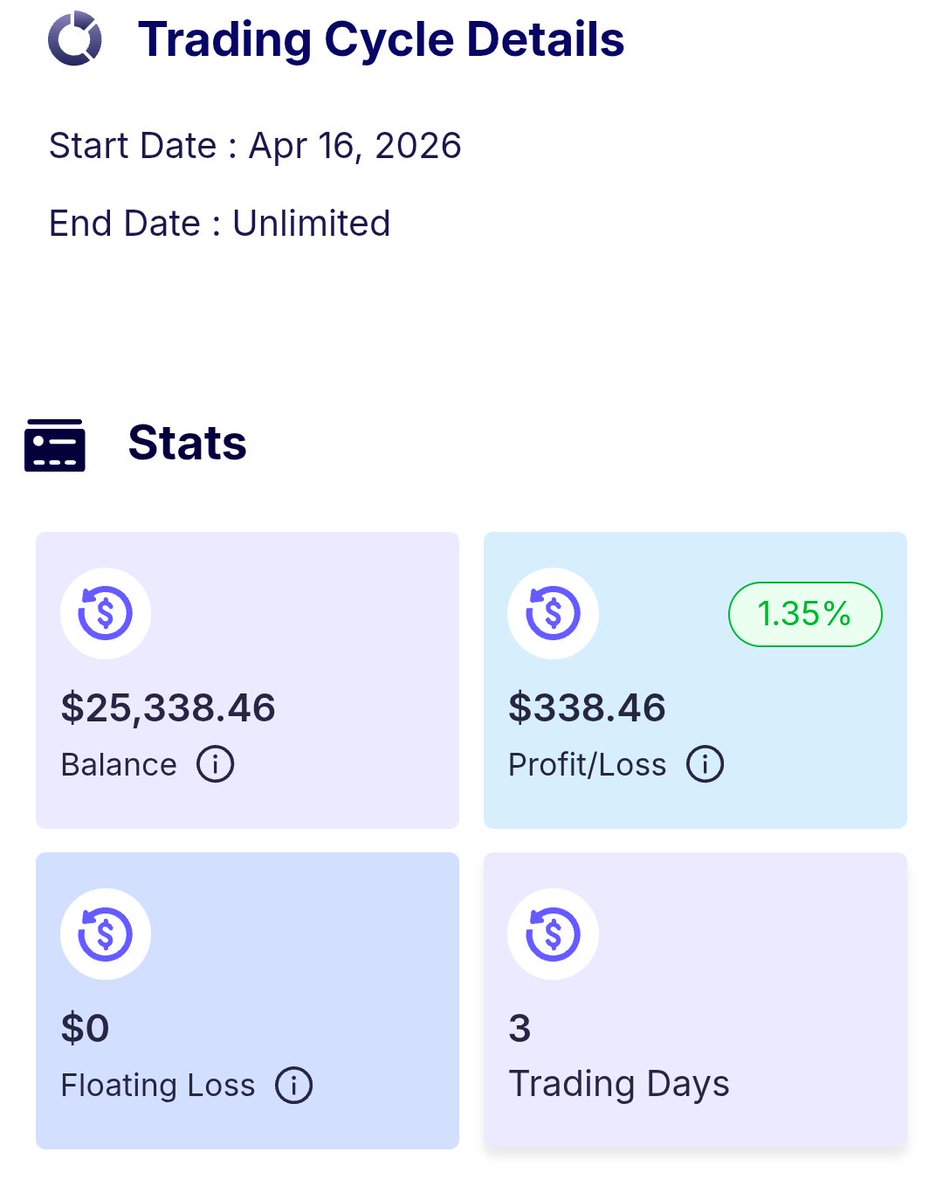Viewport: 943px width, 1200px height.
Task: Click the dollar icon in Floating Loss card
Action: tap(105, 933)
